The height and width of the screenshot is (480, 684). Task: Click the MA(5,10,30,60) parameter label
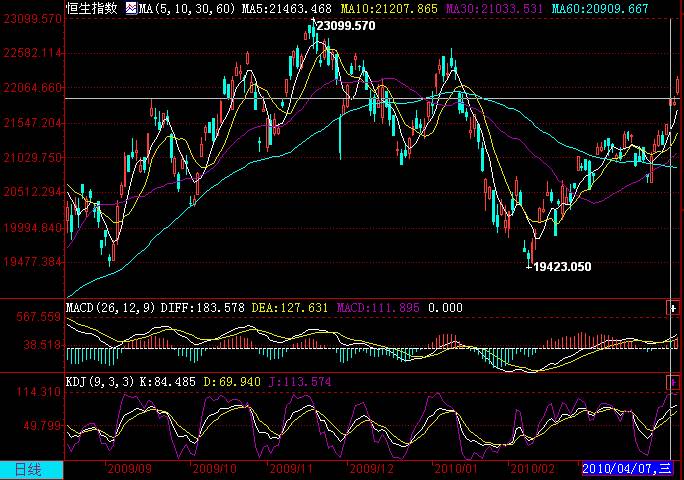click(188, 8)
